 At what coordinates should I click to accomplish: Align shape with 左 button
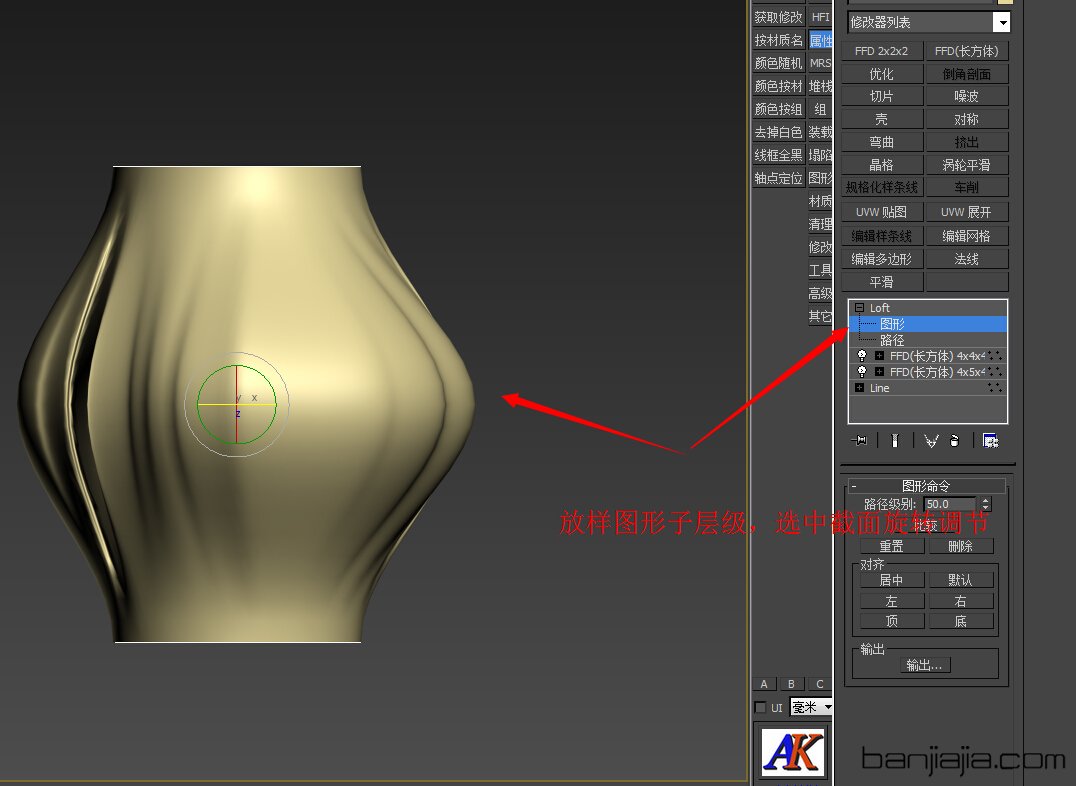[x=892, y=601]
